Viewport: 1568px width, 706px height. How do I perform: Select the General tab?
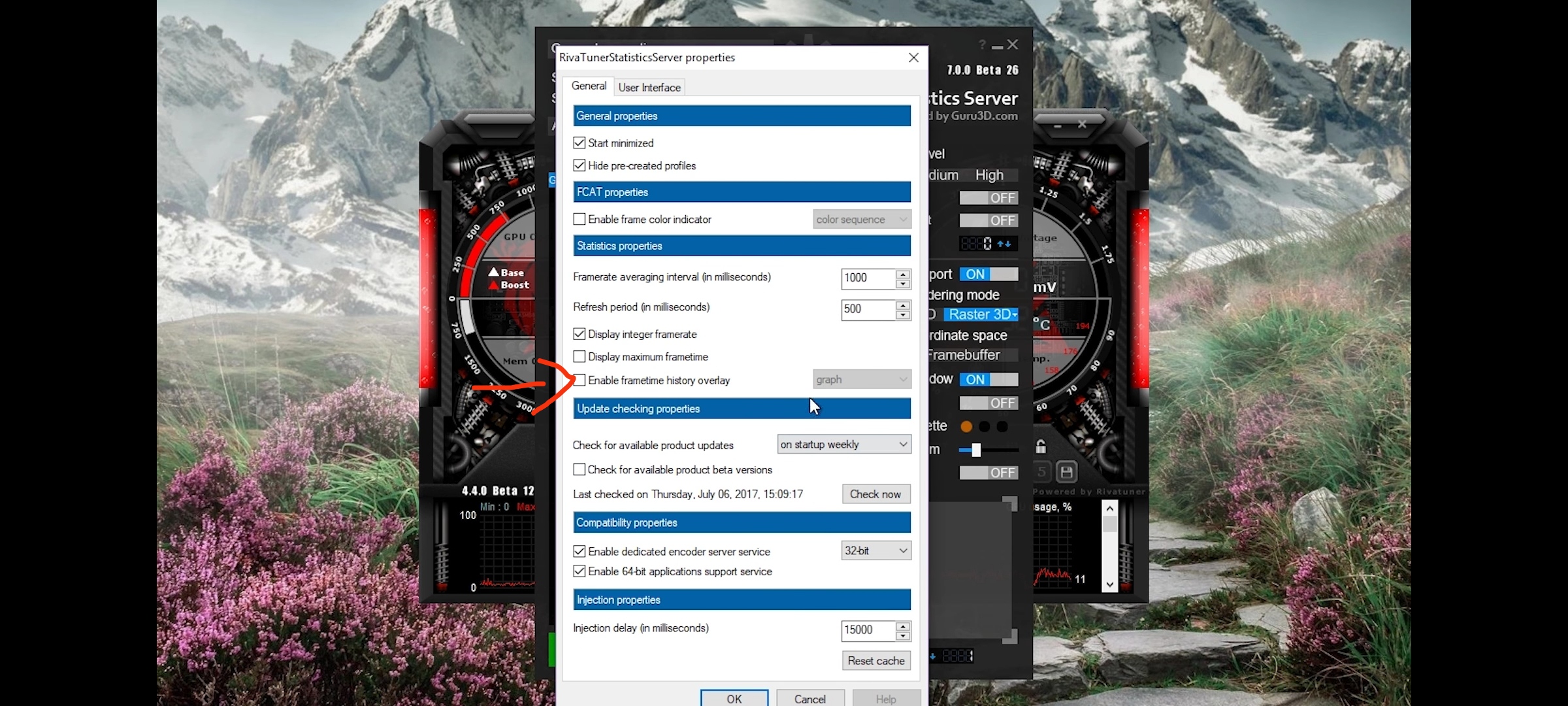[590, 86]
